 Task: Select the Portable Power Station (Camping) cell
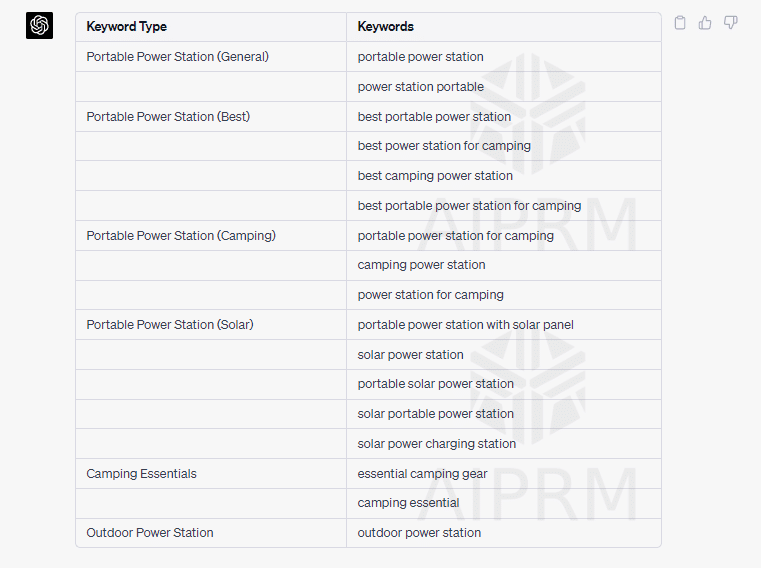[x=181, y=236]
